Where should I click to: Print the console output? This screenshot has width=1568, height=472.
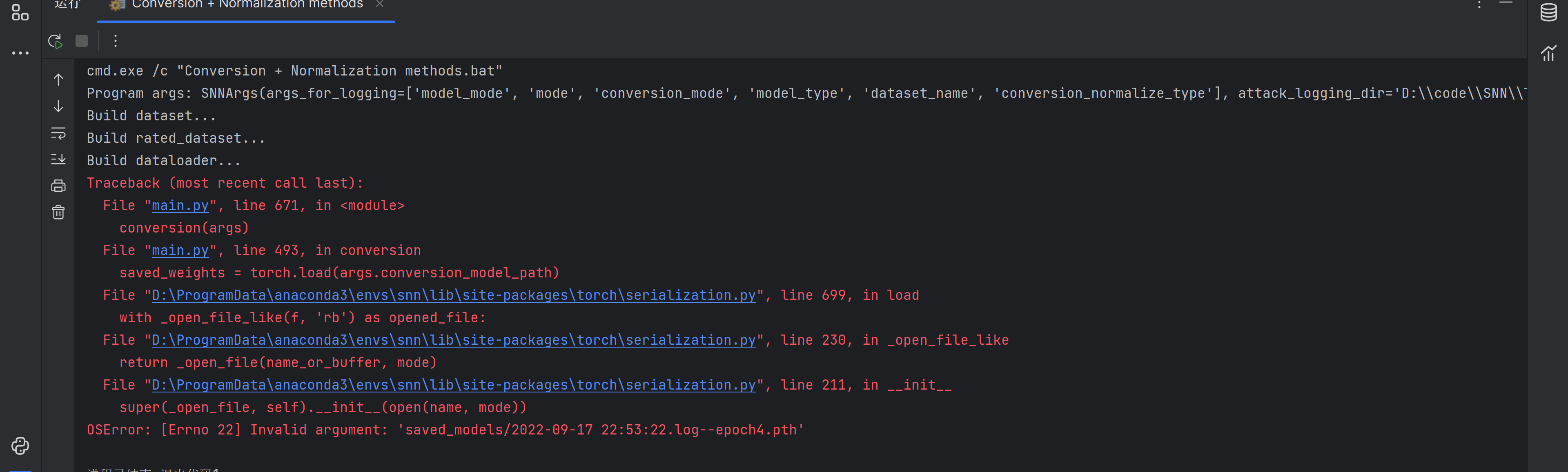click(x=58, y=186)
